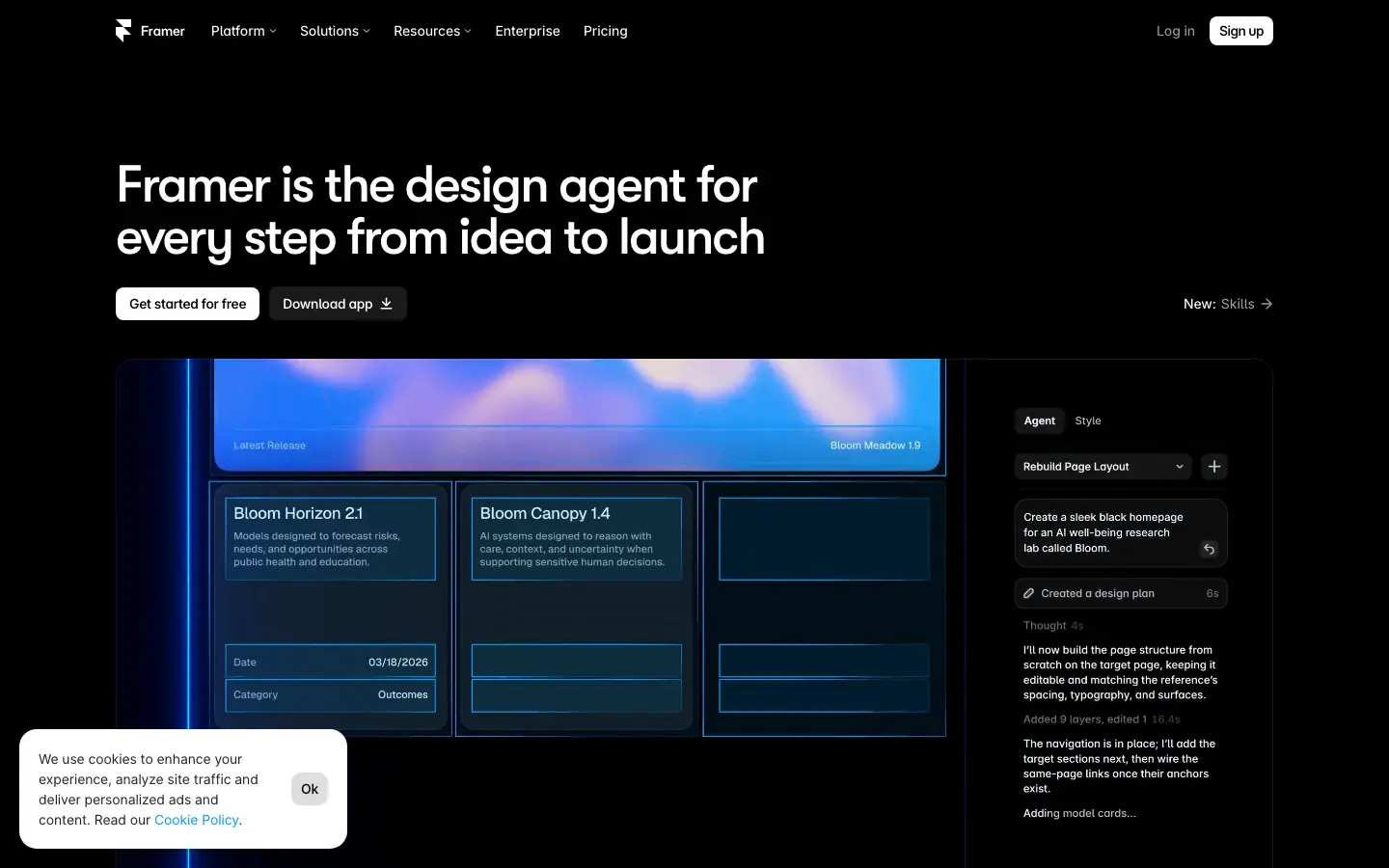Click the plus icon beside Rebuild Page Layout

point(1214,467)
